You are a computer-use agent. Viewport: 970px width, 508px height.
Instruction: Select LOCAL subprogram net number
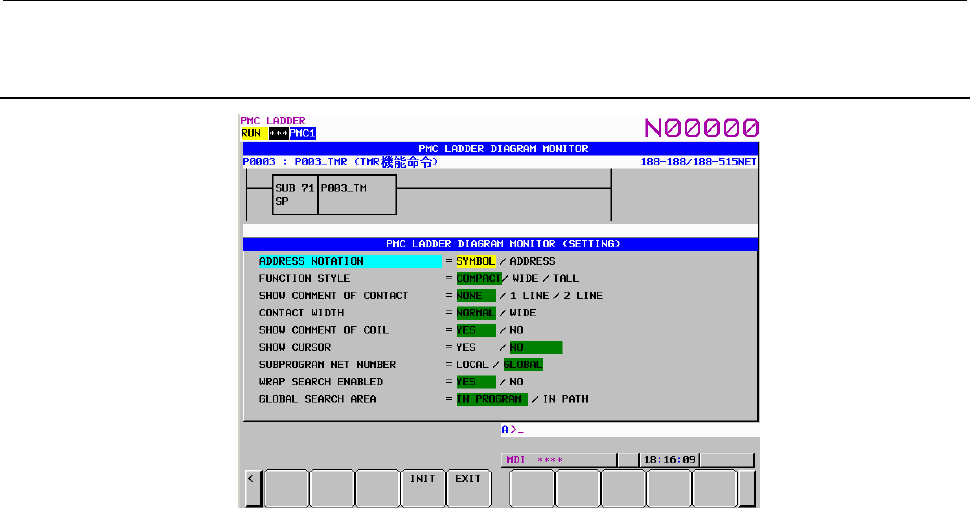tap(473, 366)
